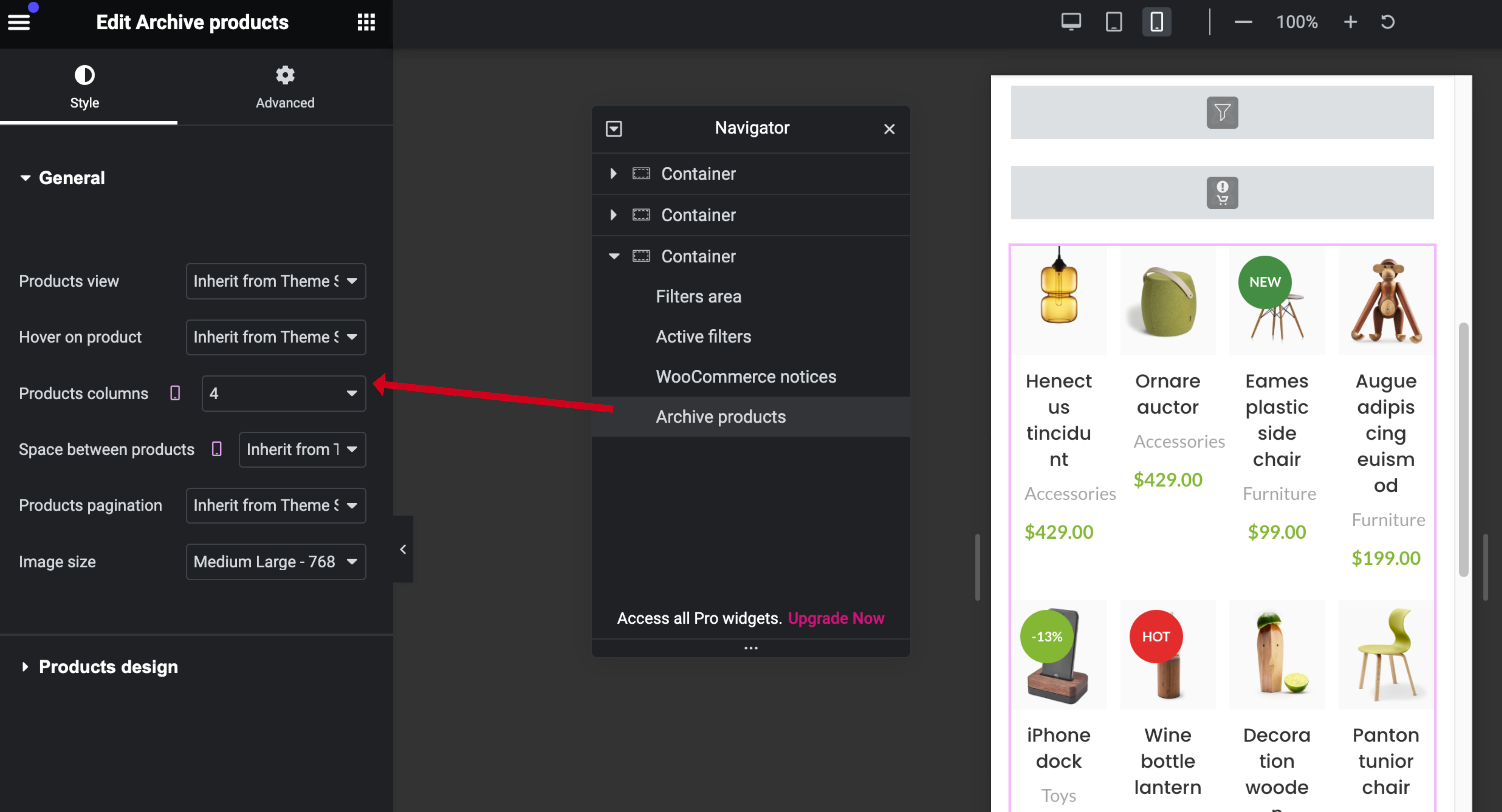Click the -13% badge on iPhone dock
Viewport: 1502px width, 812px height.
point(1047,637)
